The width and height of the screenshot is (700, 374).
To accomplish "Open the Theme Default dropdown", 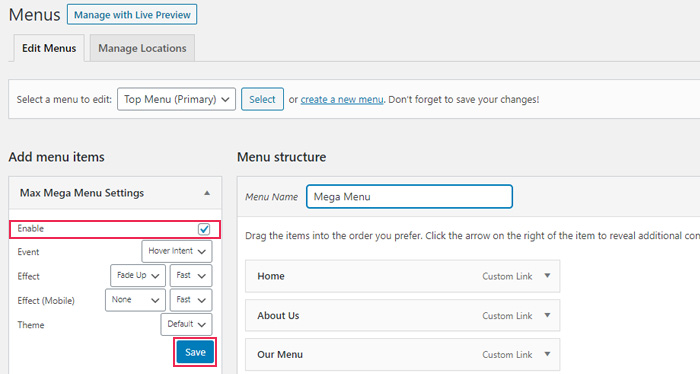I will pos(186,324).
